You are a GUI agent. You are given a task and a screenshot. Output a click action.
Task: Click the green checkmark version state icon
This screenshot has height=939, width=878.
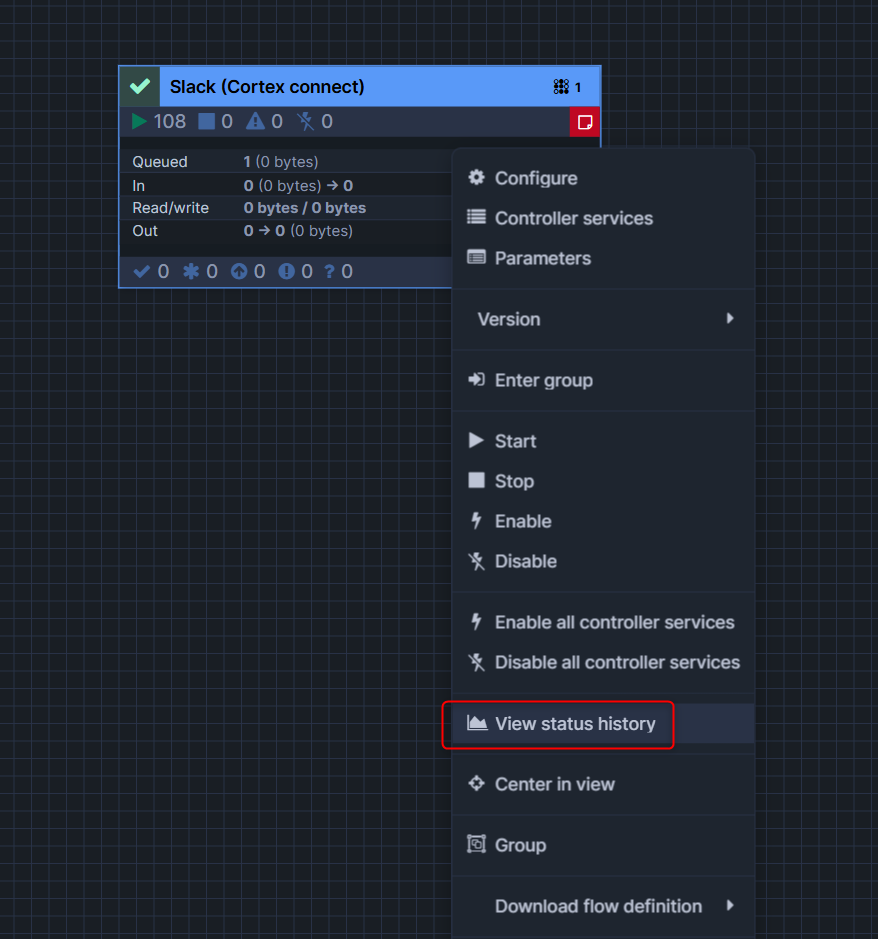pos(140,87)
